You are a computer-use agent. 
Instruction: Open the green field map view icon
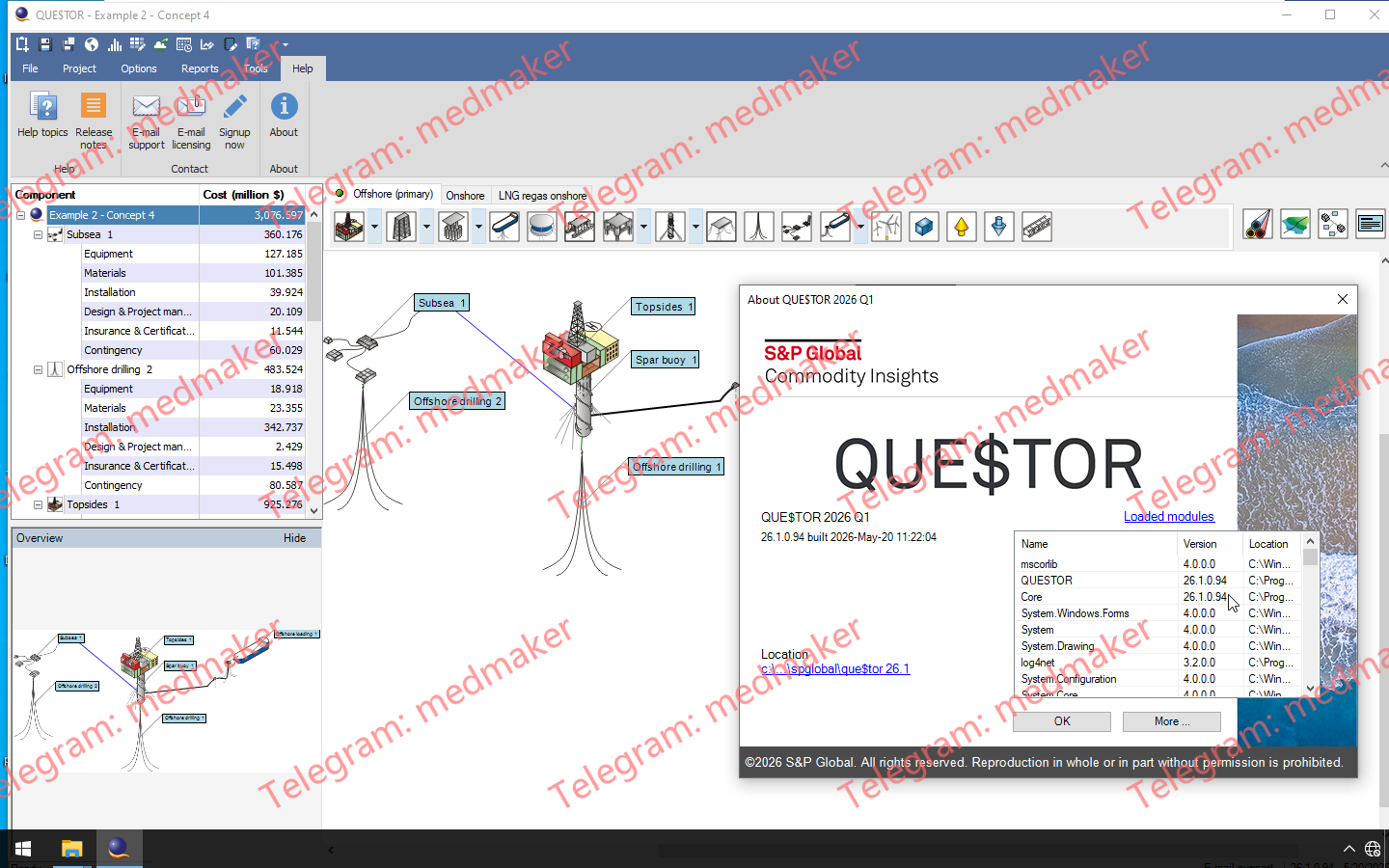point(1295,224)
